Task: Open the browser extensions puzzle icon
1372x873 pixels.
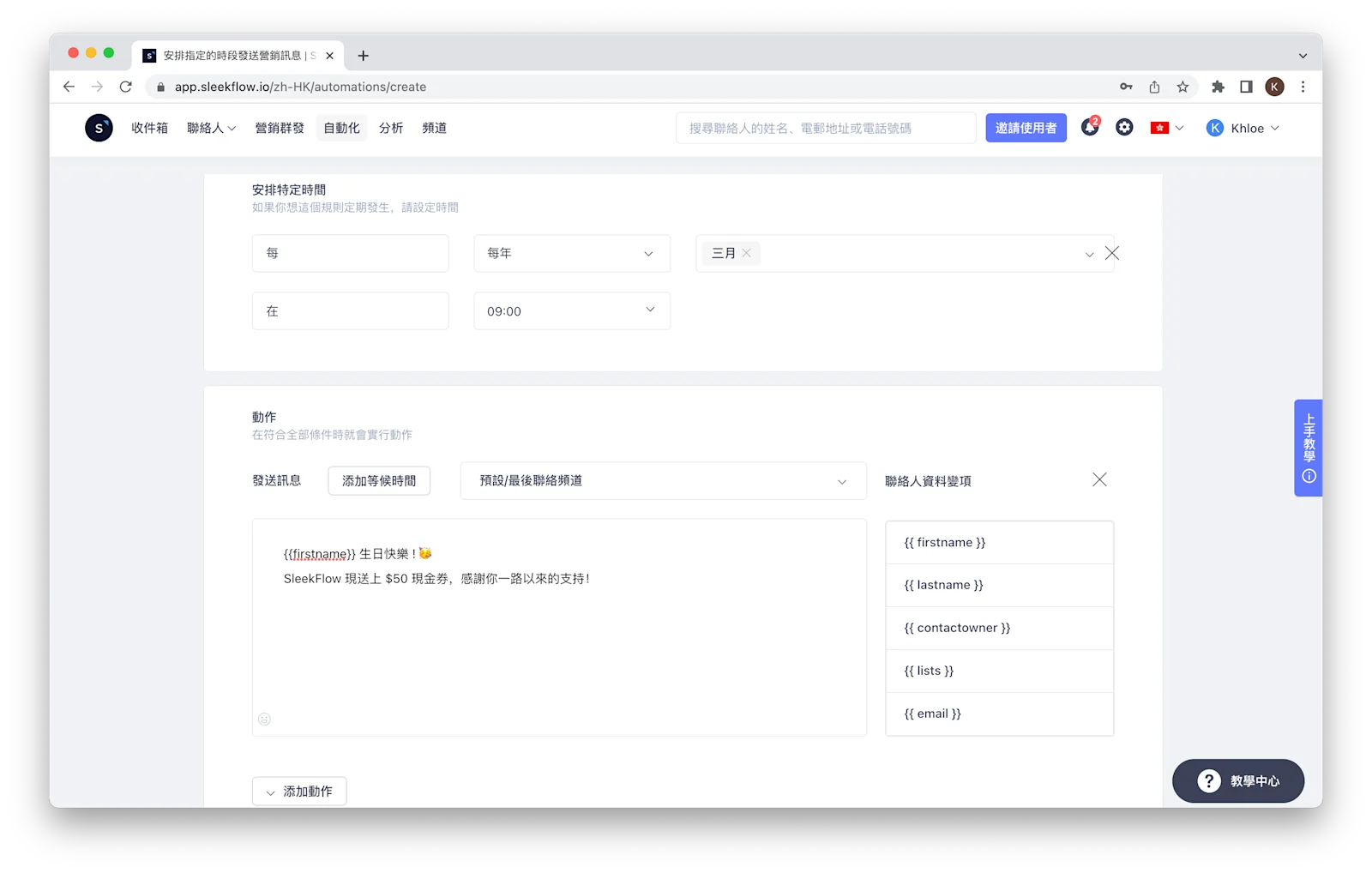Action: tap(1218, 87)
